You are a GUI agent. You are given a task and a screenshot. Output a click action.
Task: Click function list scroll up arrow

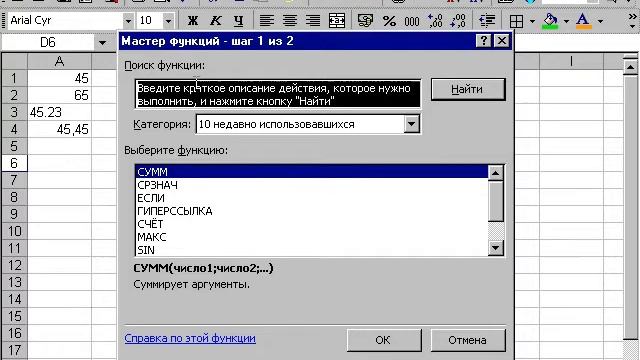coord(496,173)
